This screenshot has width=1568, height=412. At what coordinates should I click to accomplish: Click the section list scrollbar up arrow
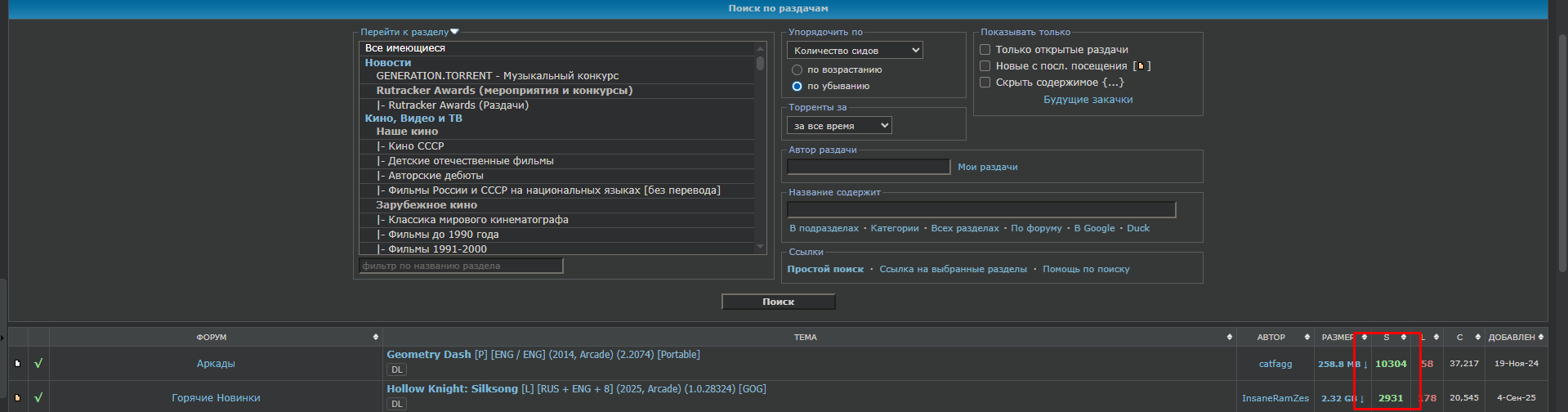click(x=761, y=47)
